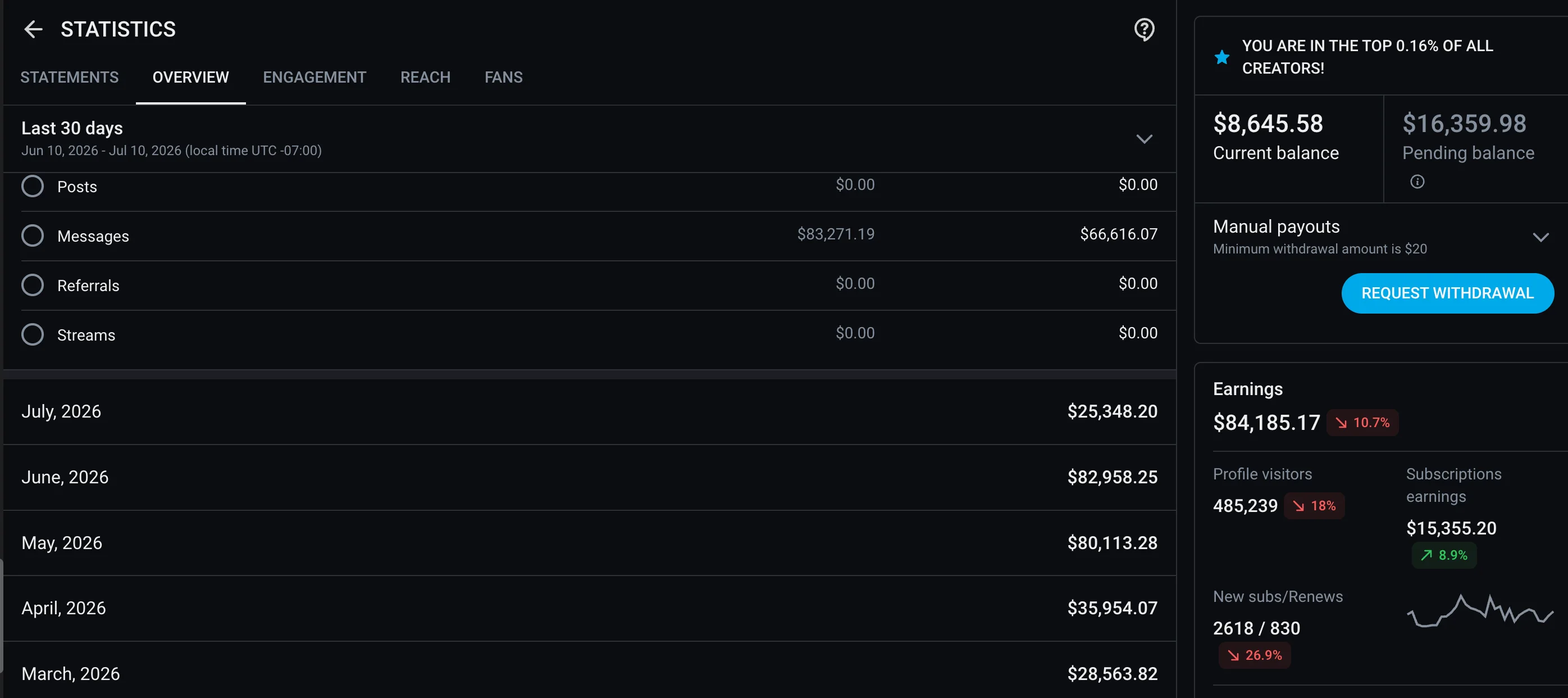Open the March, 2026 earnings row

pos(589,670)
